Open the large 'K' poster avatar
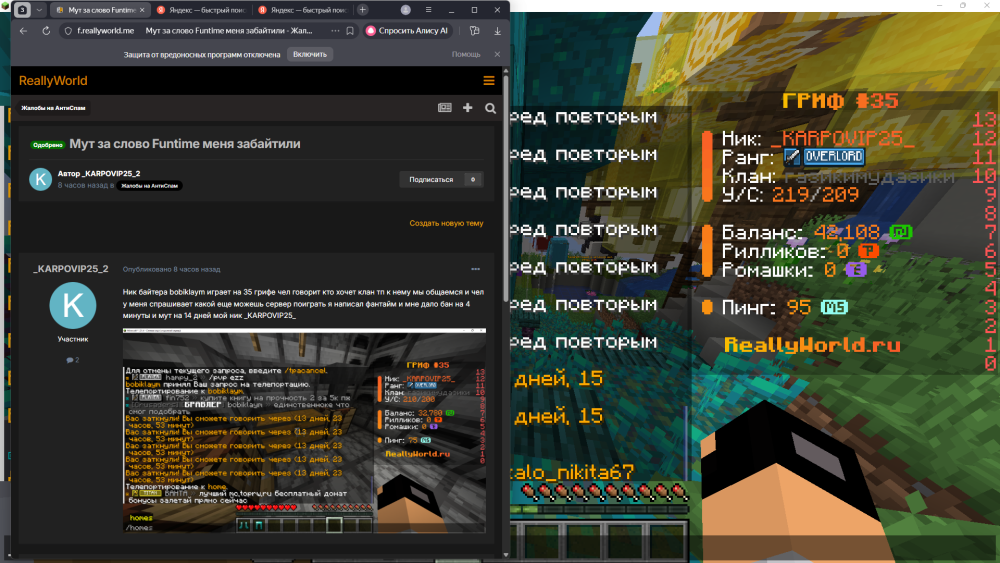Screen dimensions: 1000x563 pyautogui.click(x=73, y=305)
